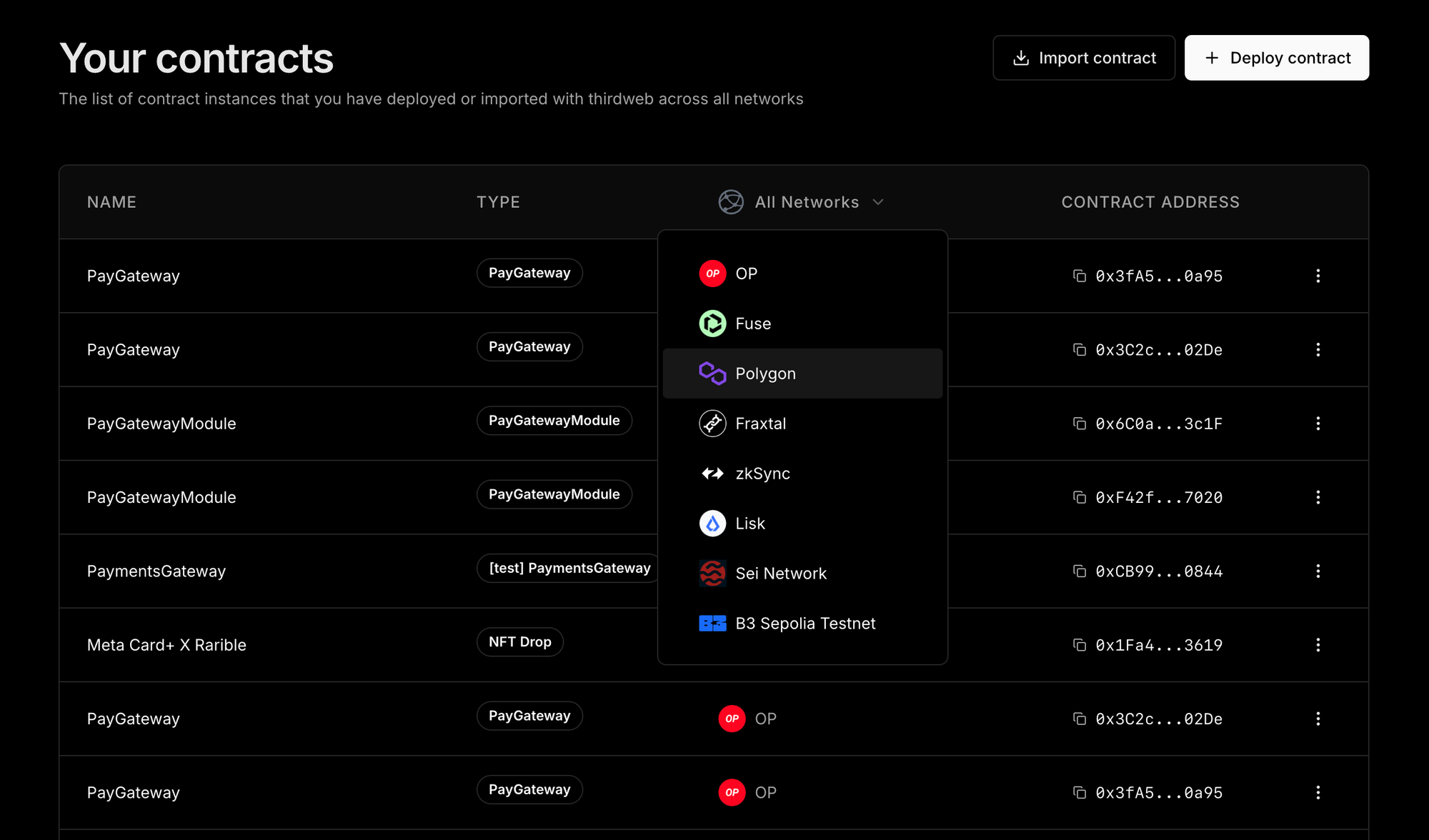Click the globe icon beside All Networks
The image size is (1429, 840).
tap(730, 202)
